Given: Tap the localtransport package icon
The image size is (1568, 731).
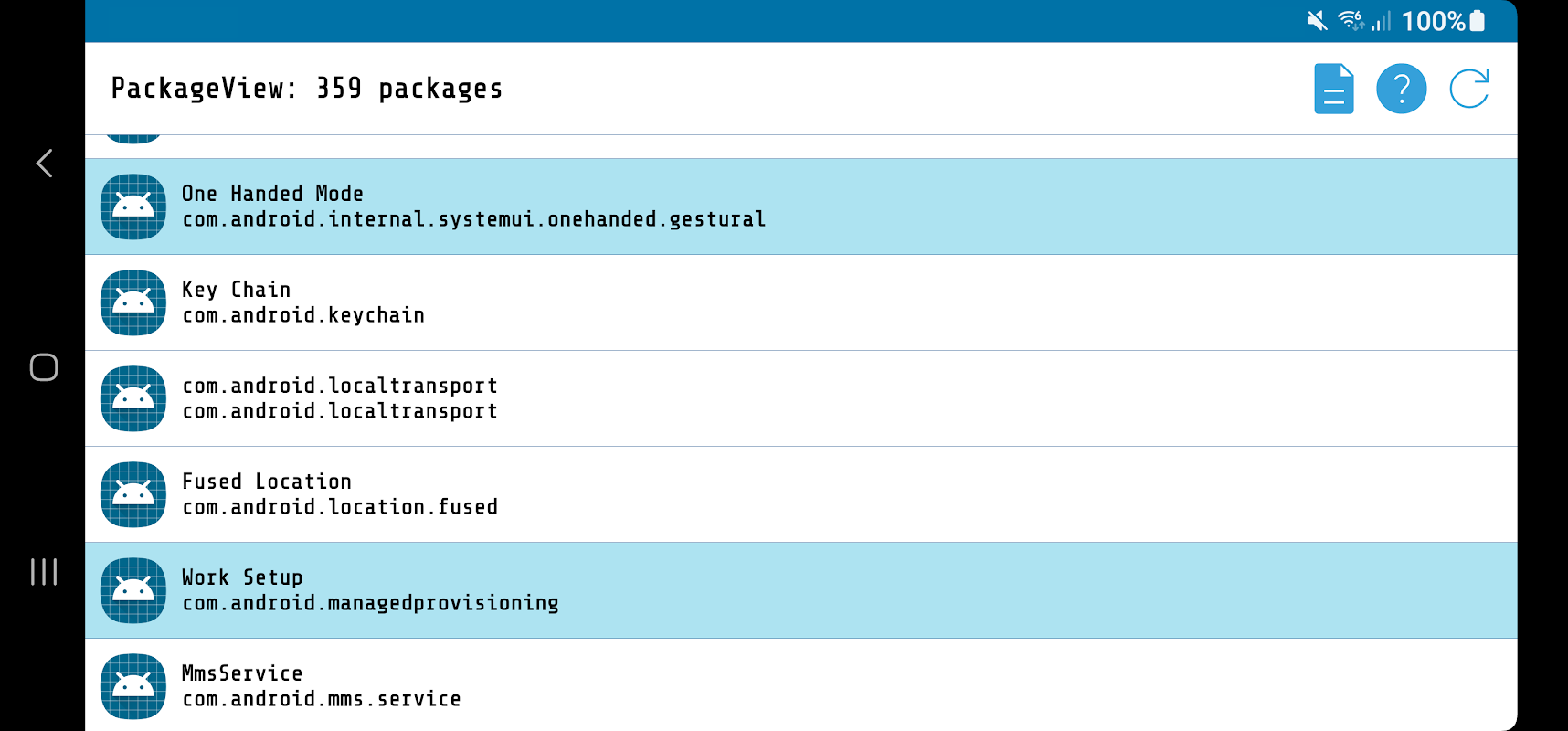Looking at the screenshot, I should (133, 398).
